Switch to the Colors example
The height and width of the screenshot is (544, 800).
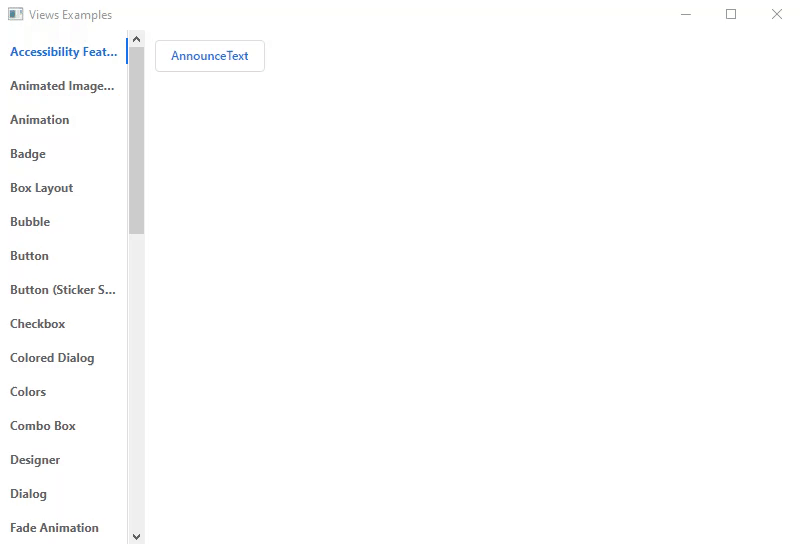click(28, 392)
